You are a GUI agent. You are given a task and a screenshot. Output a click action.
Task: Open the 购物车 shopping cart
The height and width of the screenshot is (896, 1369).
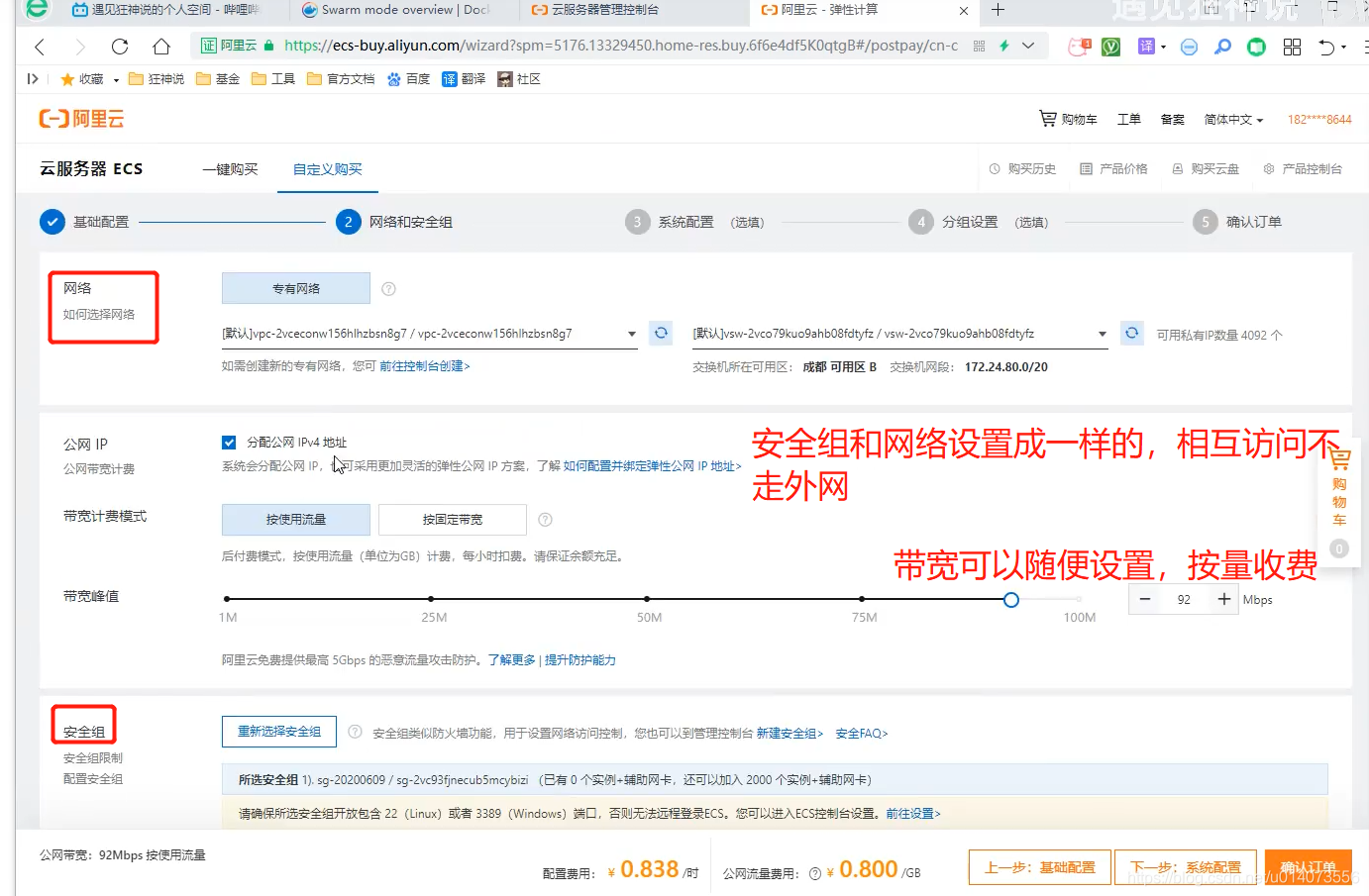(x=1068, y=119)
